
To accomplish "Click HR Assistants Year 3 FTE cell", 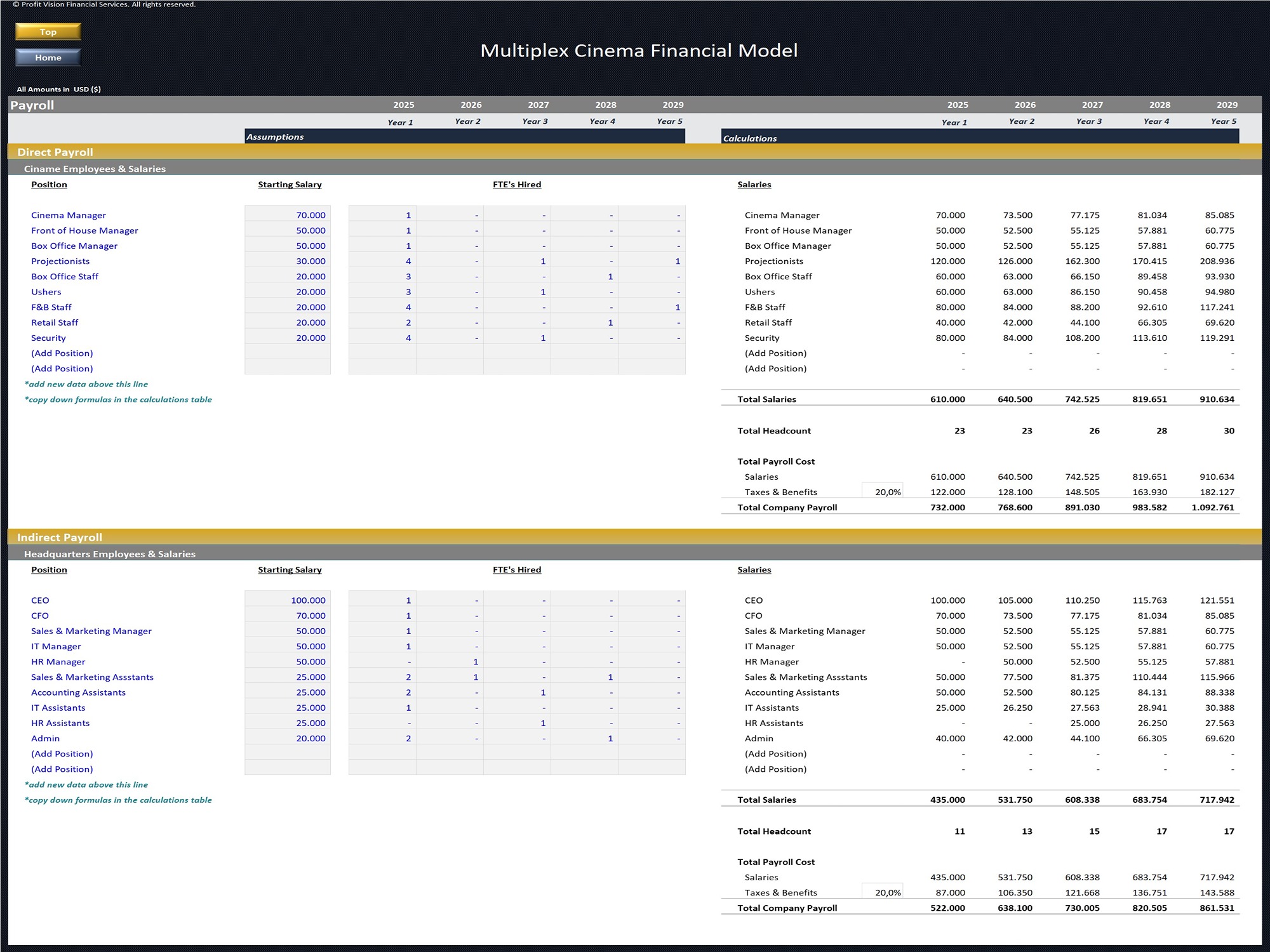I will pos(517,723).
